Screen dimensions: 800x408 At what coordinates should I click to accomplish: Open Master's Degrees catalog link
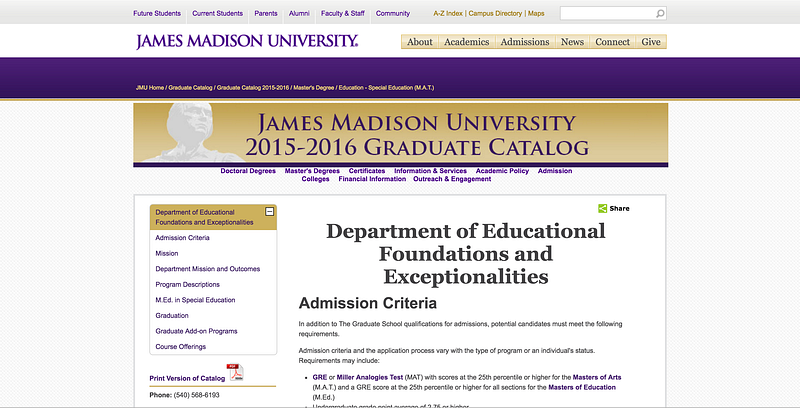click(312, 171)
